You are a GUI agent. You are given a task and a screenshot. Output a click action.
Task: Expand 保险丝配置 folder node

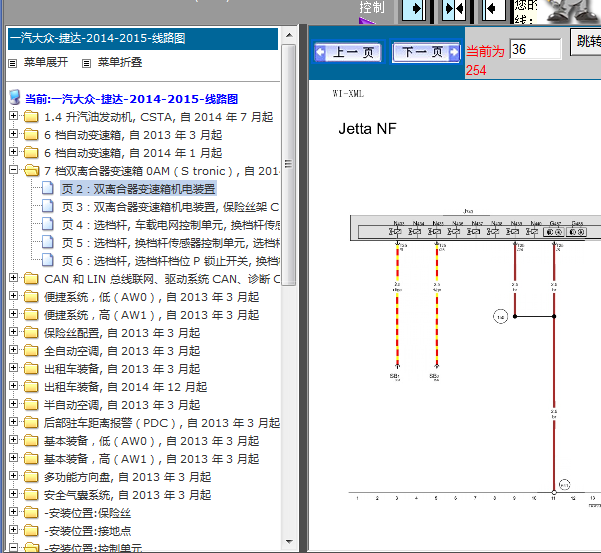(x=13, y=331)
